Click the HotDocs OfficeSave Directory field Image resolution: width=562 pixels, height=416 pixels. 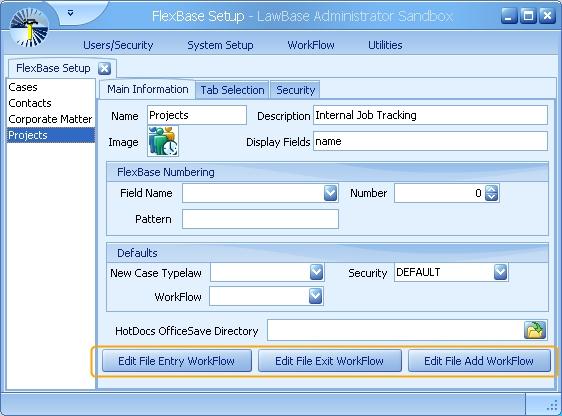[x=395, y=330]
